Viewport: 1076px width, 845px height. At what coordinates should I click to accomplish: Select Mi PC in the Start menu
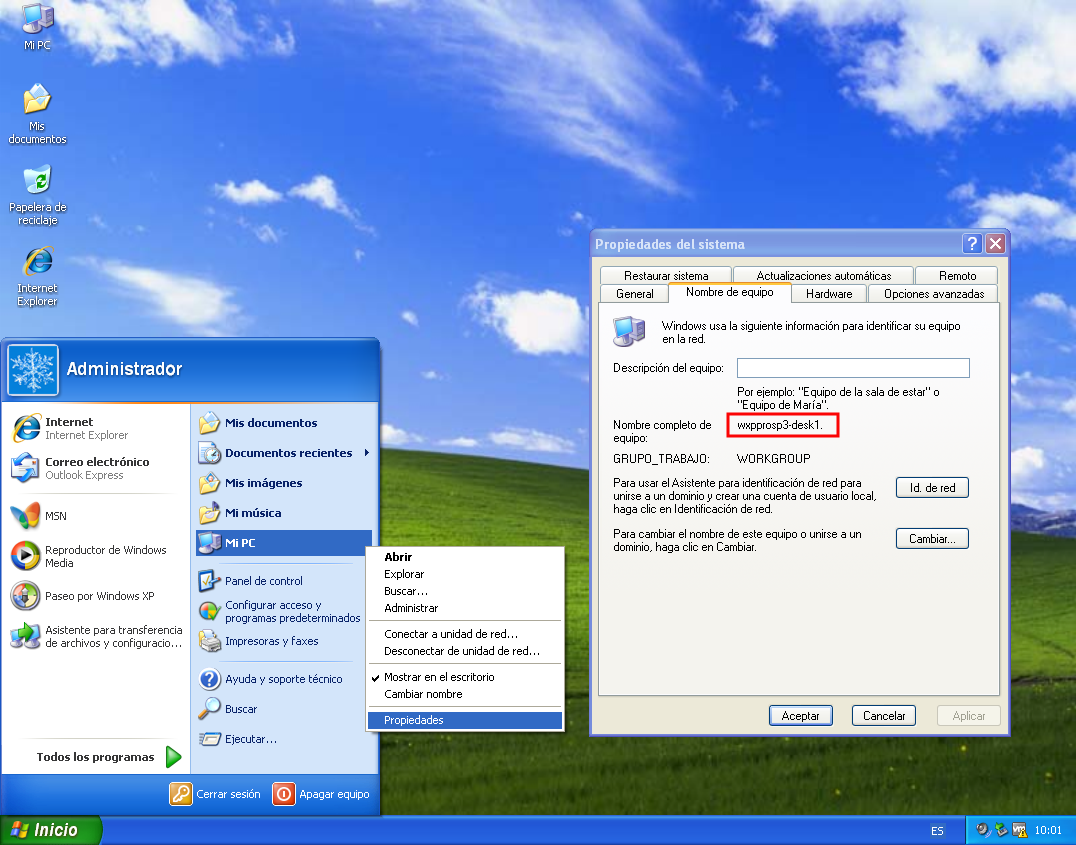click(283, 543)
